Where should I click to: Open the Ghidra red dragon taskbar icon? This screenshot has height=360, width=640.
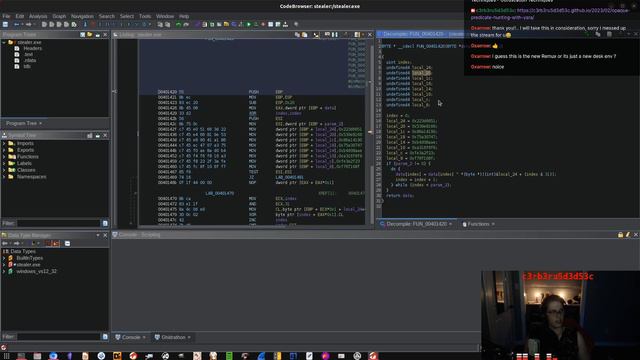click(373, 356)
